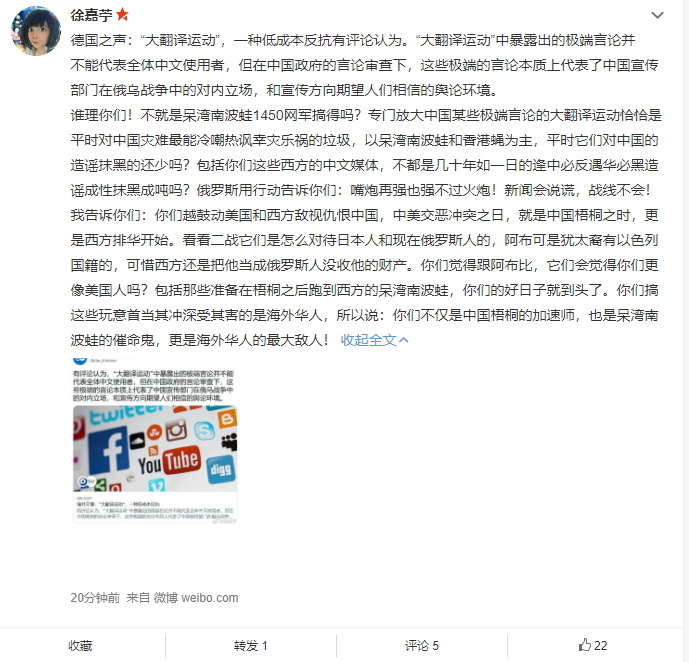Click the Instagram camera icon in image

pos(176,430)
